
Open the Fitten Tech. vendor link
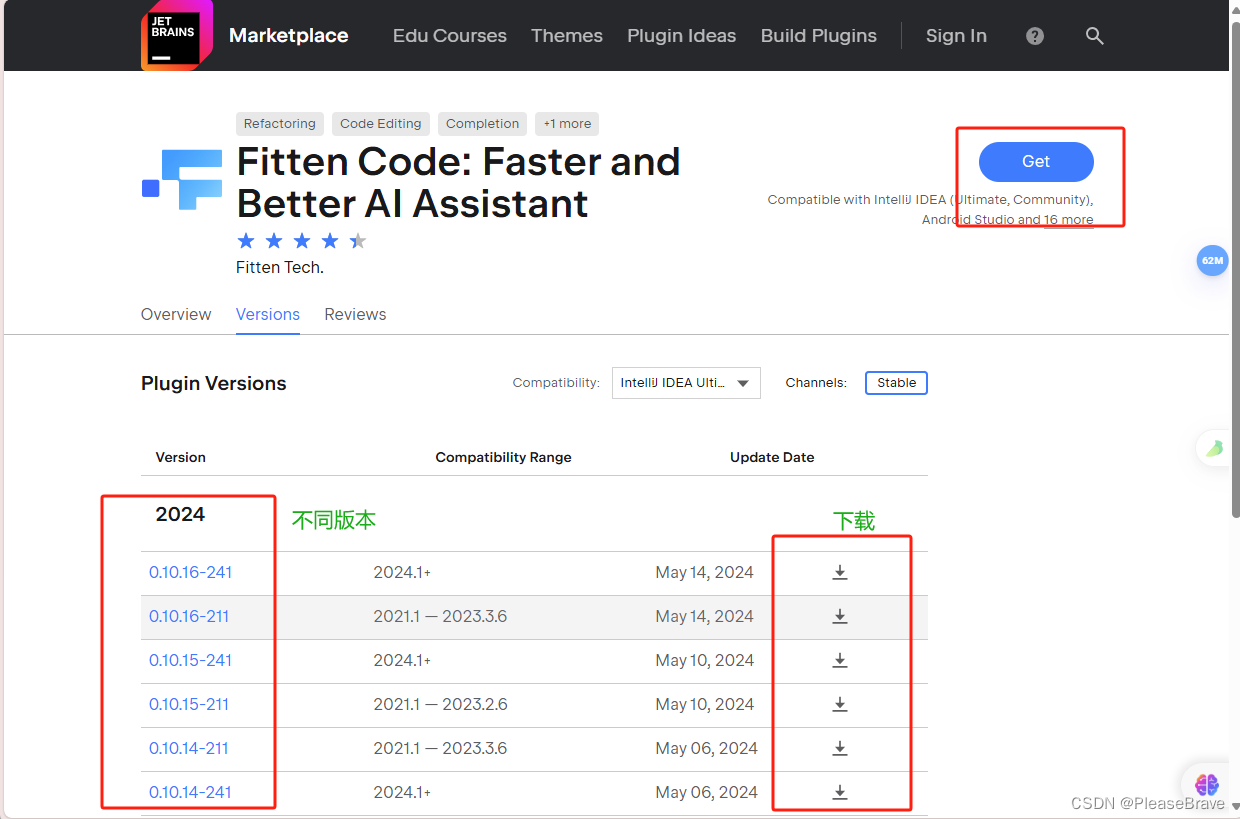[280, 267]
